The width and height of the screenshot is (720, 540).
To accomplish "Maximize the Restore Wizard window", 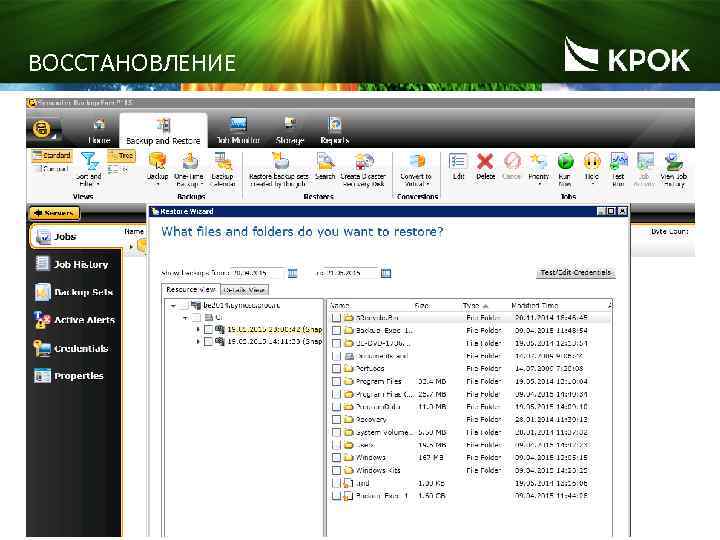I will [x=611, y=211].
